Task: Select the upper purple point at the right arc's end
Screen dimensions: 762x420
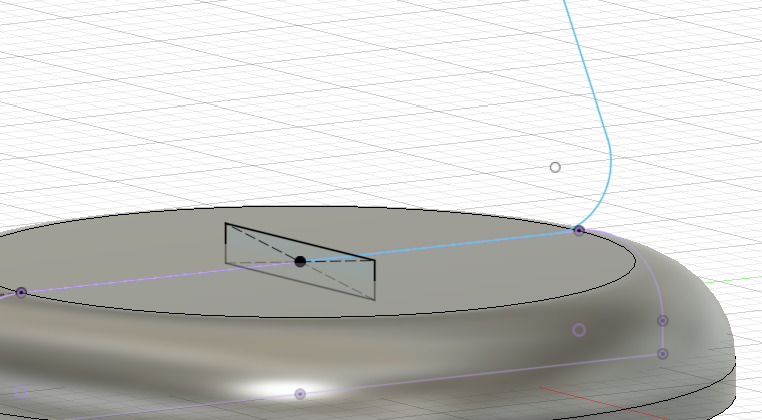Action: coord(663,321)
